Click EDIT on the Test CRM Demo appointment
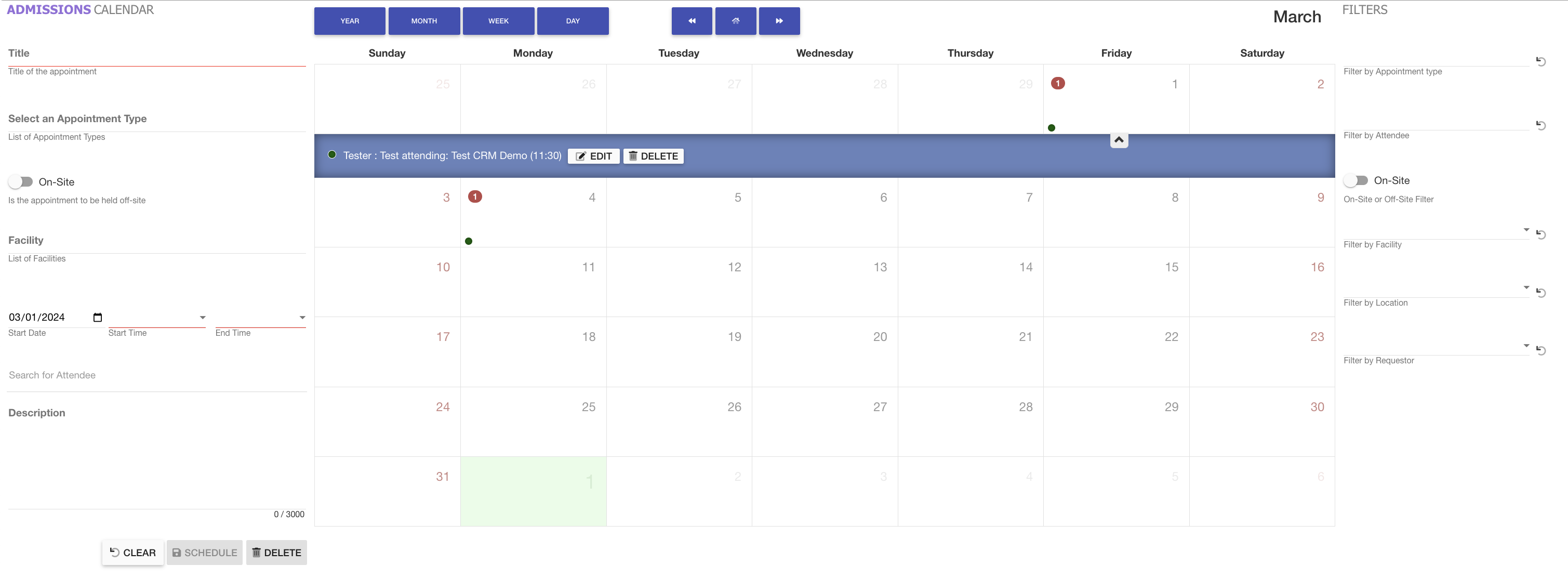 click(x=593, y=156)
